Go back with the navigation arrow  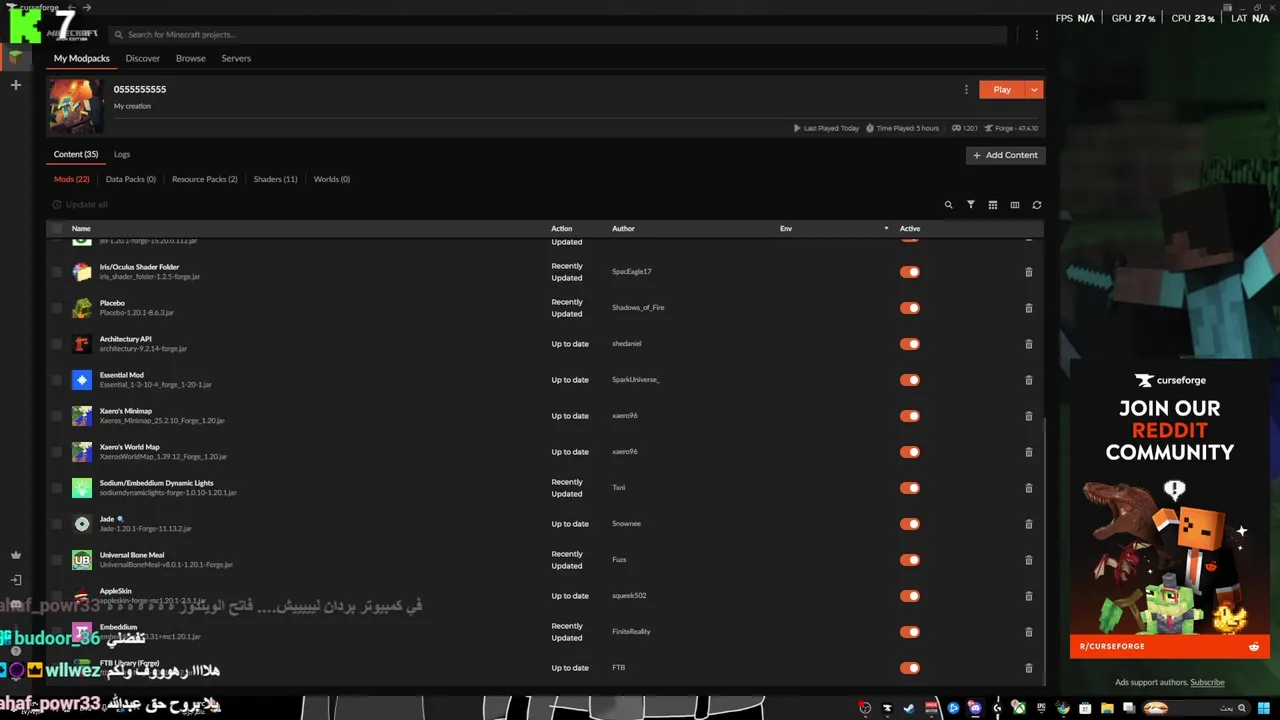pos(71,8)
